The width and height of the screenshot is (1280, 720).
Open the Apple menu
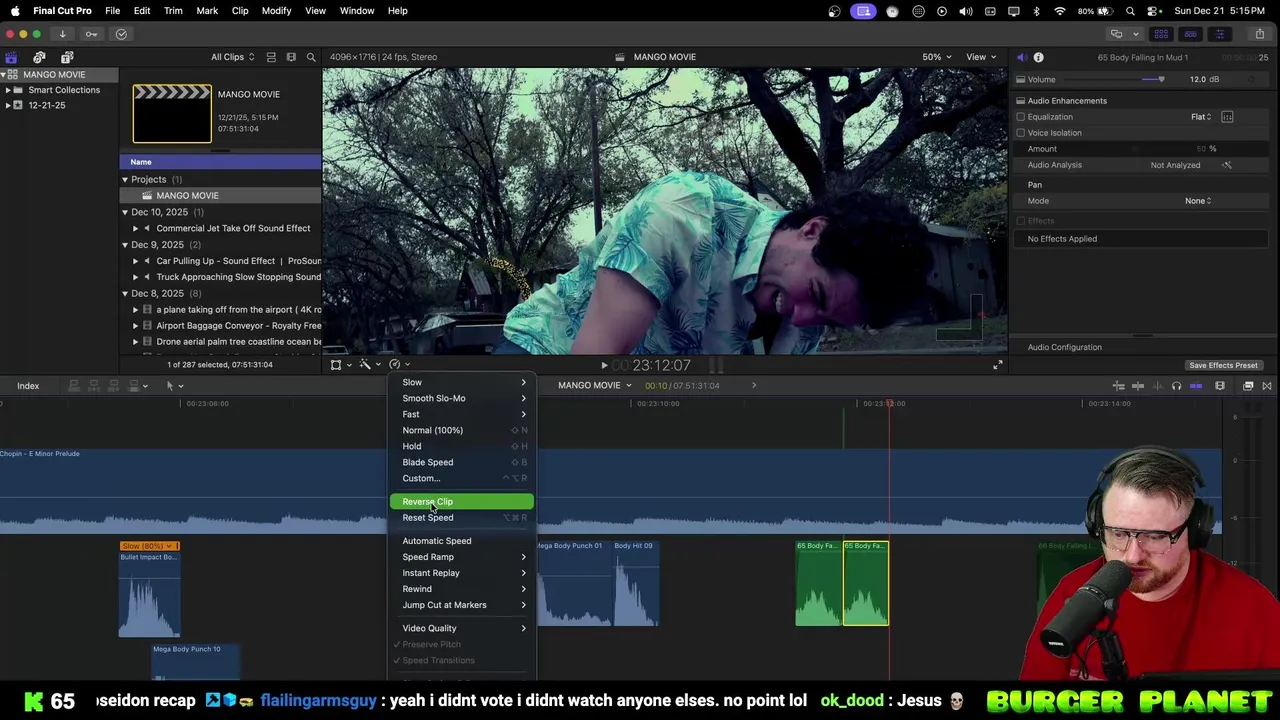tap(15, 11)
